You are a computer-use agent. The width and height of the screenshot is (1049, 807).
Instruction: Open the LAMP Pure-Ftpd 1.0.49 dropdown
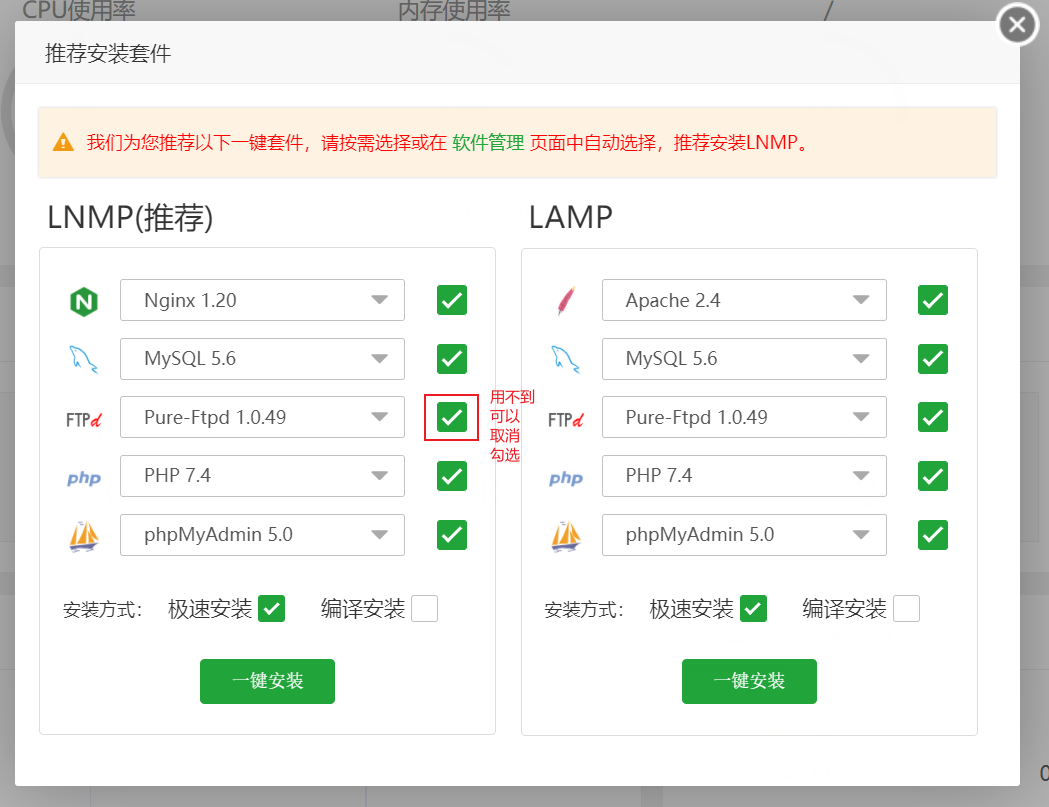point(744,418)
